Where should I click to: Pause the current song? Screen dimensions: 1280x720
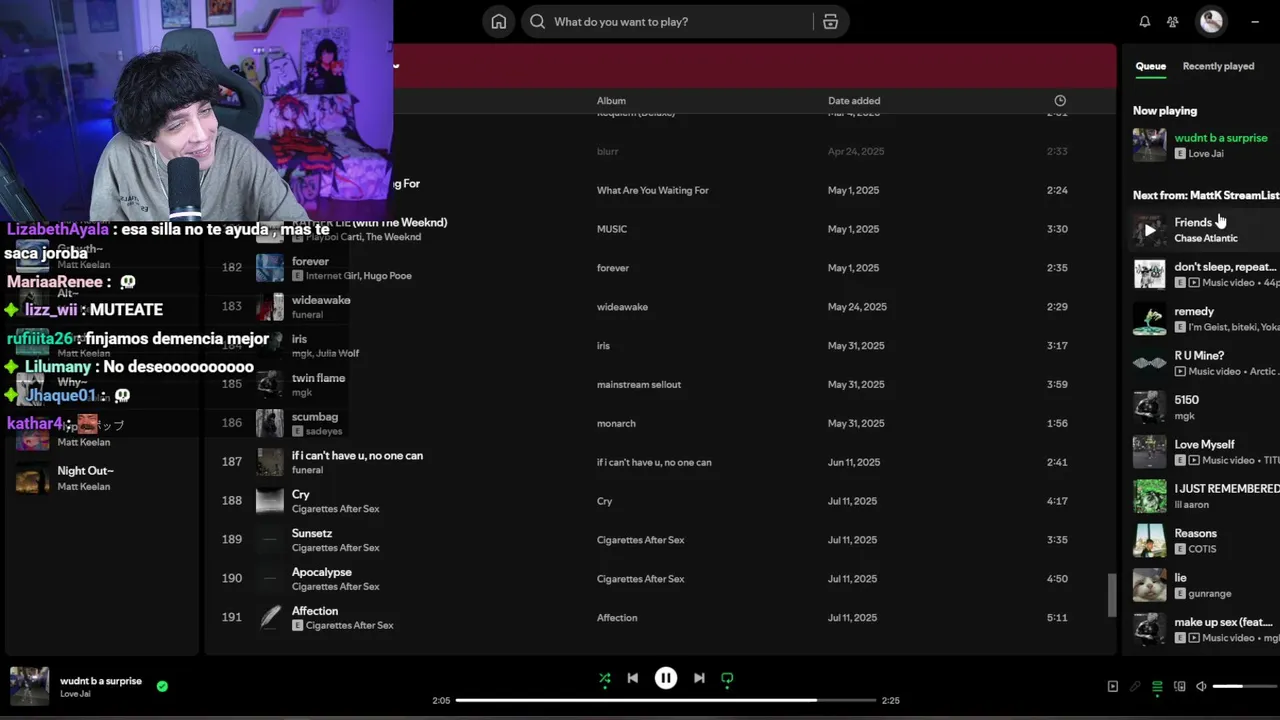click(665, 678)
